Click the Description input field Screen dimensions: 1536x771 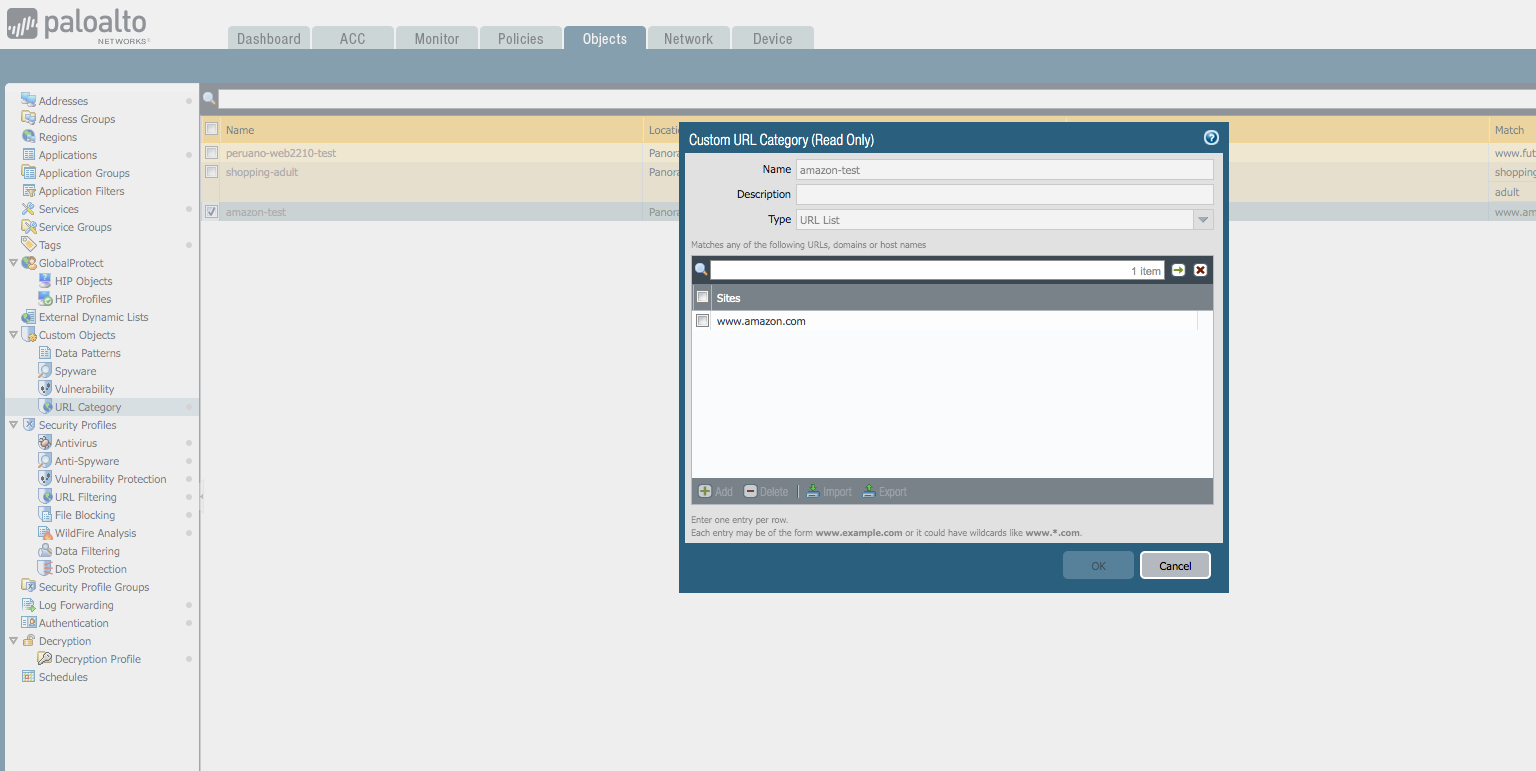[1005, 194]
